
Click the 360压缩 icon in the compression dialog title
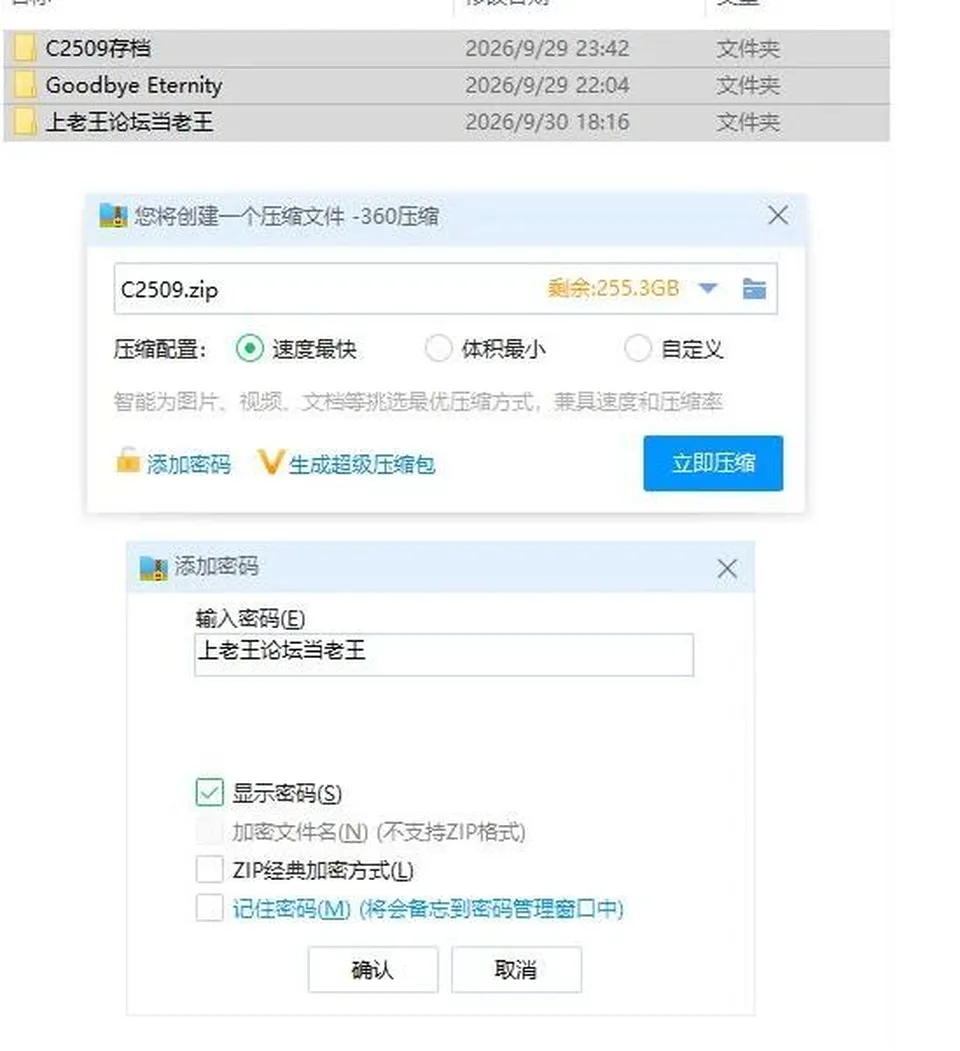(x=113, y=216)
